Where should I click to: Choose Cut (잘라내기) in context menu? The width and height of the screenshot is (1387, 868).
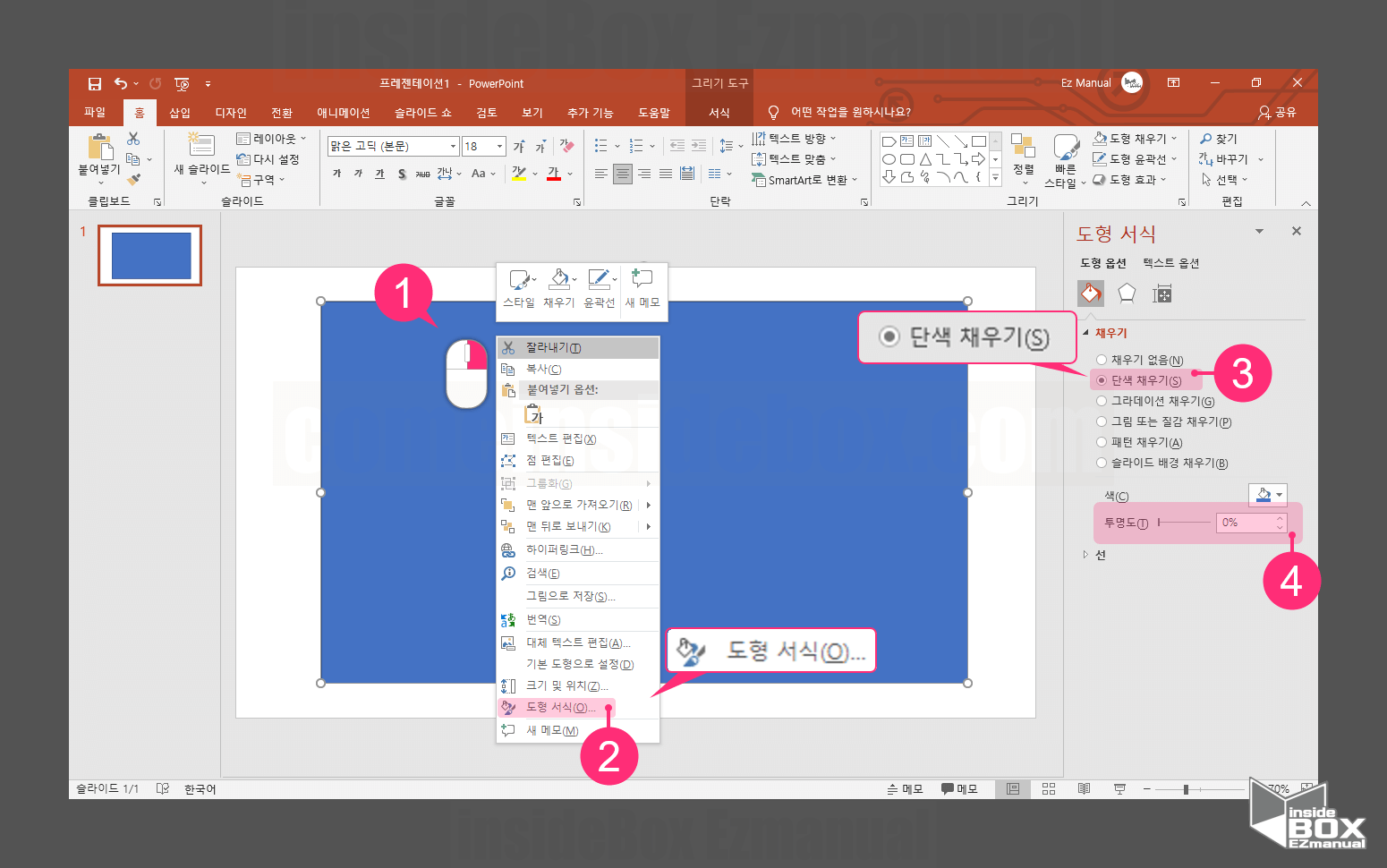578,347
